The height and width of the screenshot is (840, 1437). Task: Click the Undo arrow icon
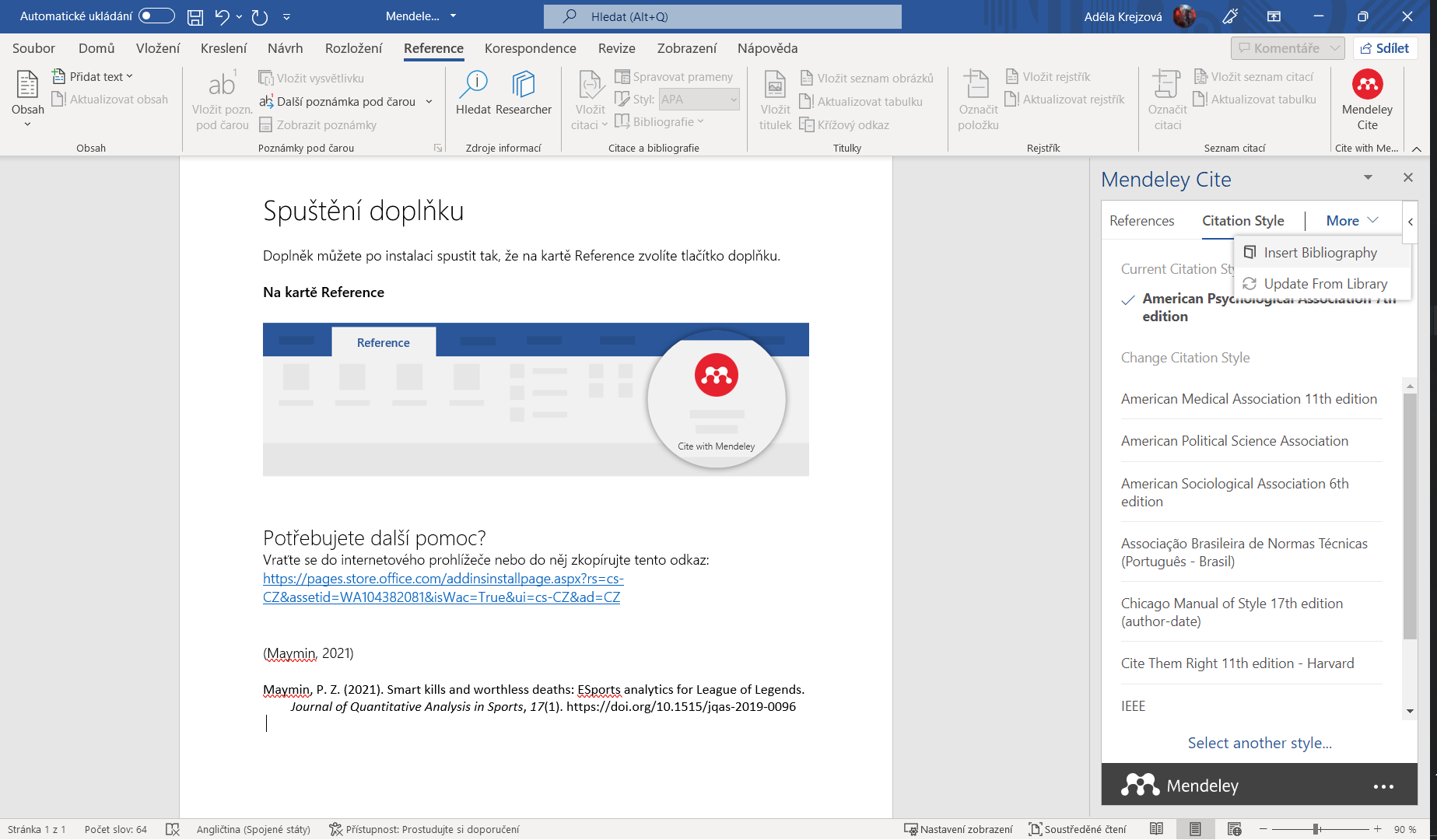[222, 16]
